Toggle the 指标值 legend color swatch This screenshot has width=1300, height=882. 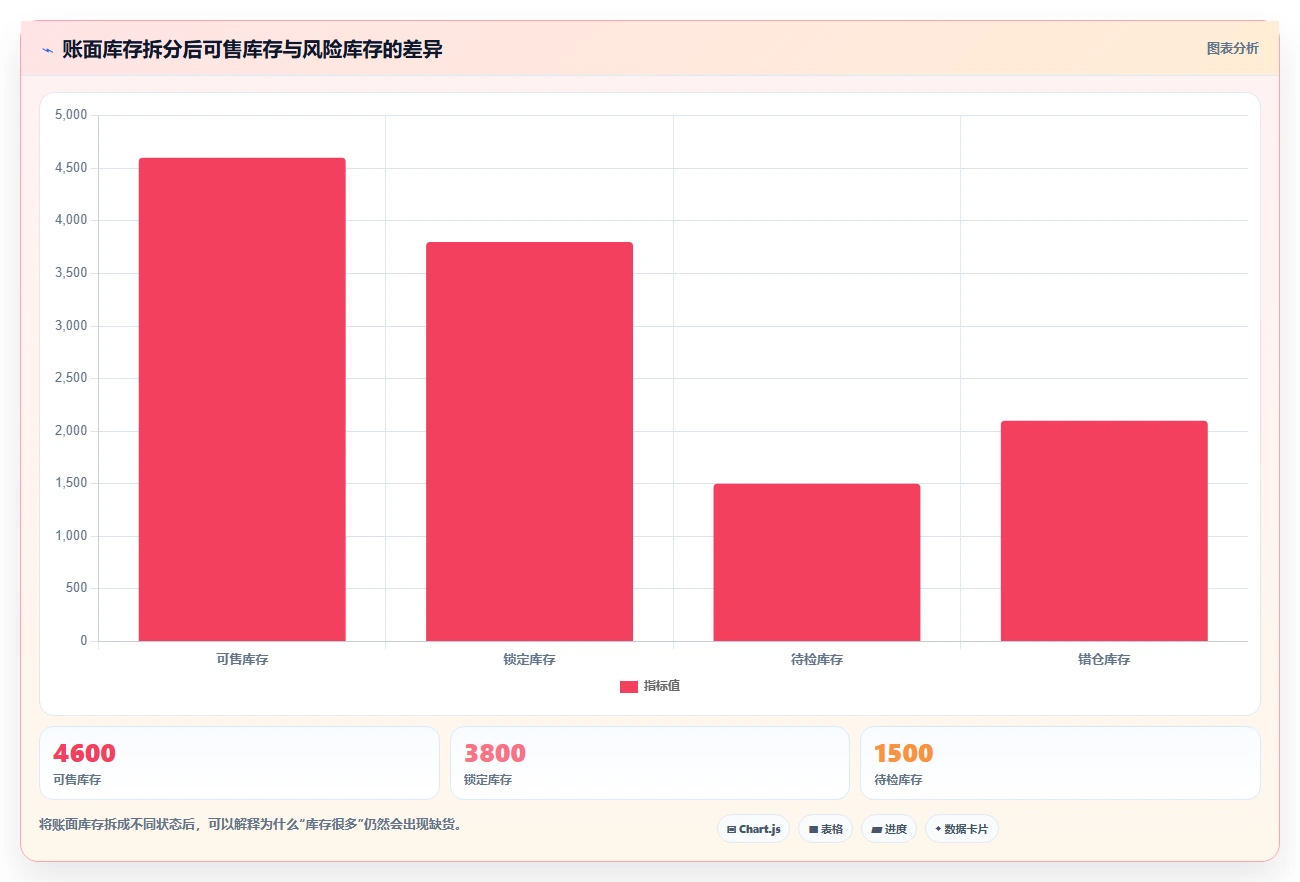[628, 686]
